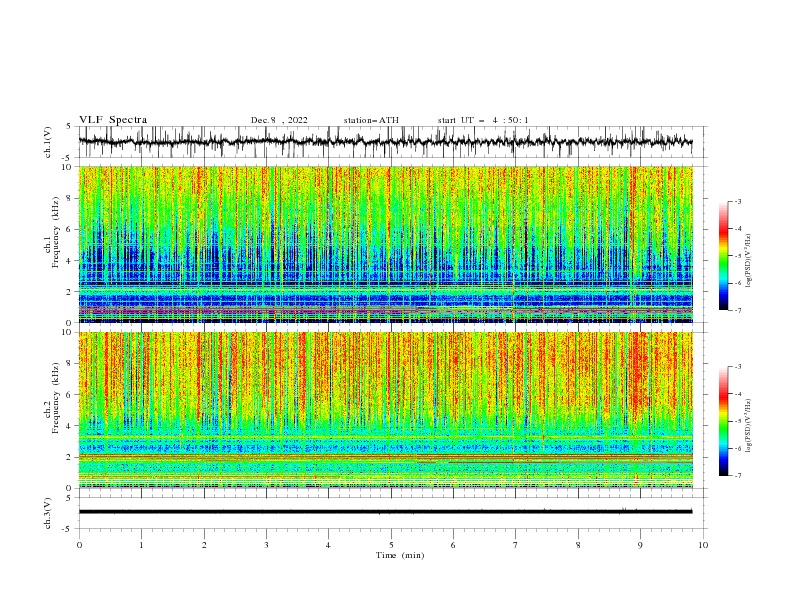Click the ch.1 voltage waveform trace
Image resolution: width=792 pixels, height=612 pixels.
(385, 142)
